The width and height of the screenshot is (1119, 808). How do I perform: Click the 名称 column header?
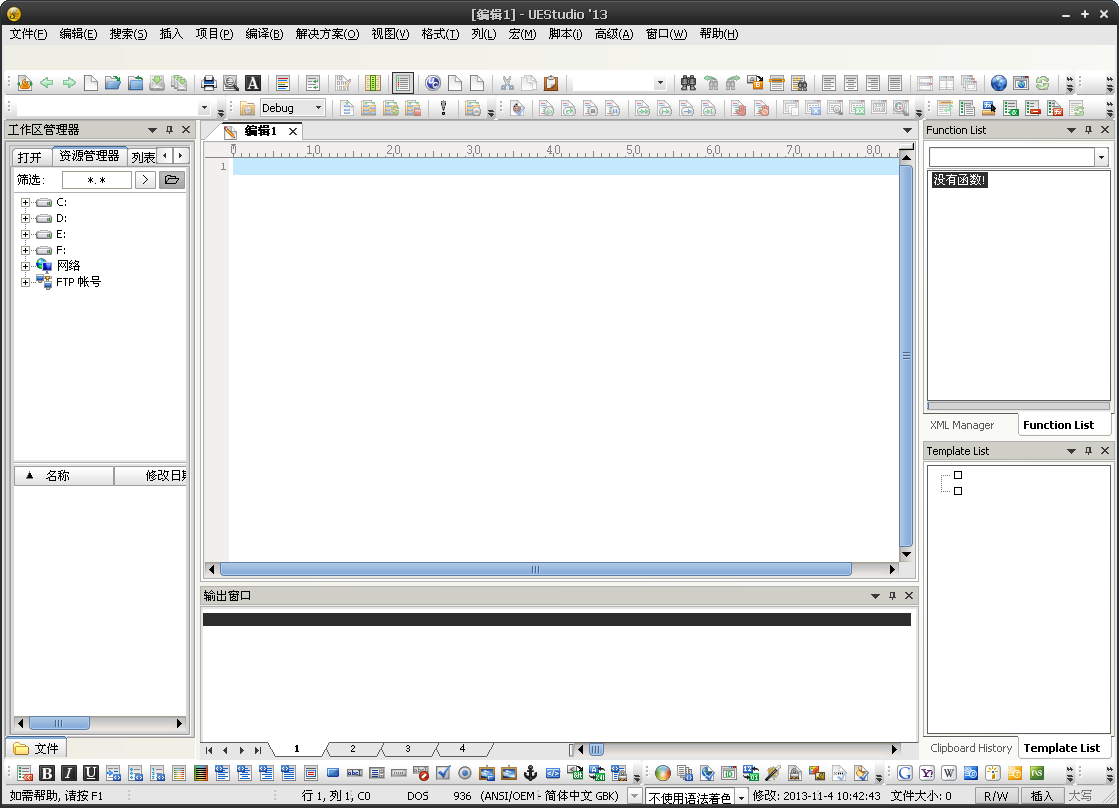[x=58, y=476]
